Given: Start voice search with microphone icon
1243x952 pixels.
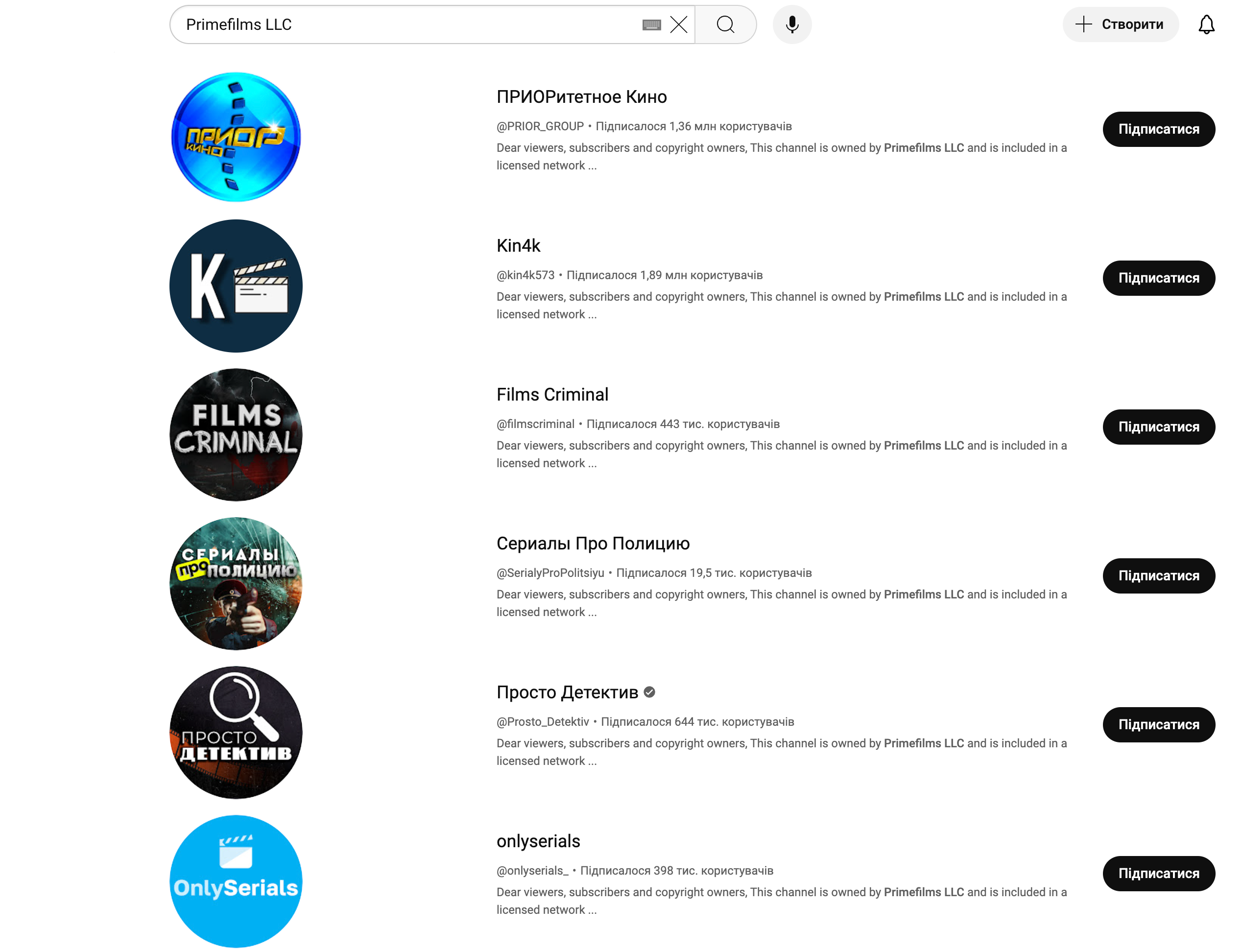Looking at the screenshot, I should (x=792, y=24).
